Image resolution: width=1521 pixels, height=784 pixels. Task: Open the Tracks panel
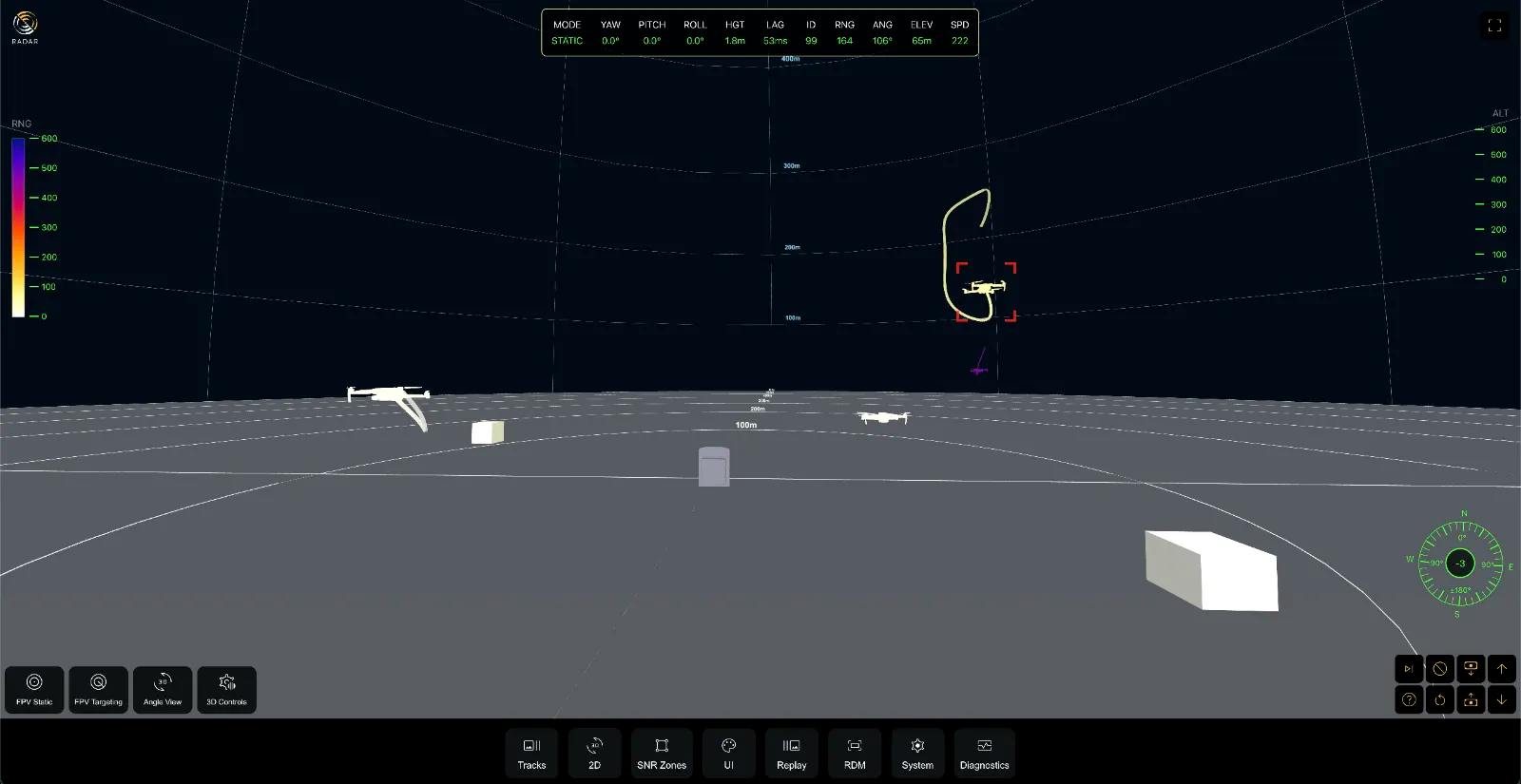pyautogui.click(x=531, y=753)
